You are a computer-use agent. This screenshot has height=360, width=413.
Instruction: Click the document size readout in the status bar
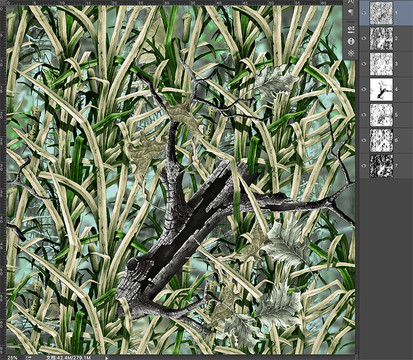coord(68,358)
